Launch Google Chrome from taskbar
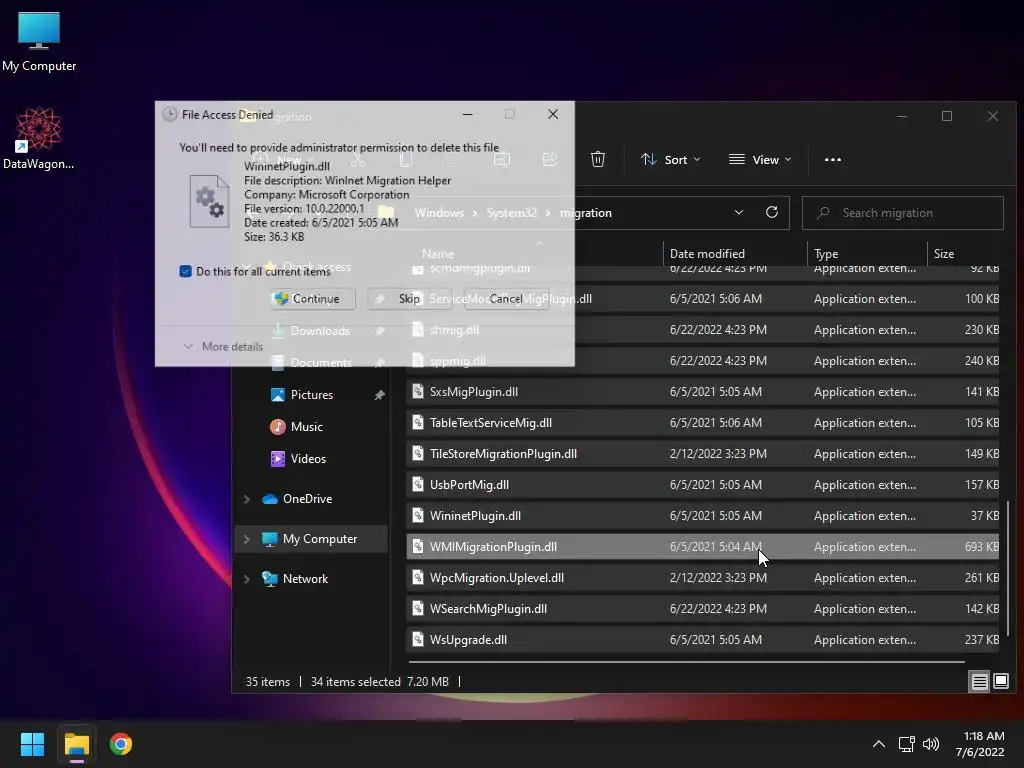The height and width of the screenshot is (768, 1024). coord(121,744)
